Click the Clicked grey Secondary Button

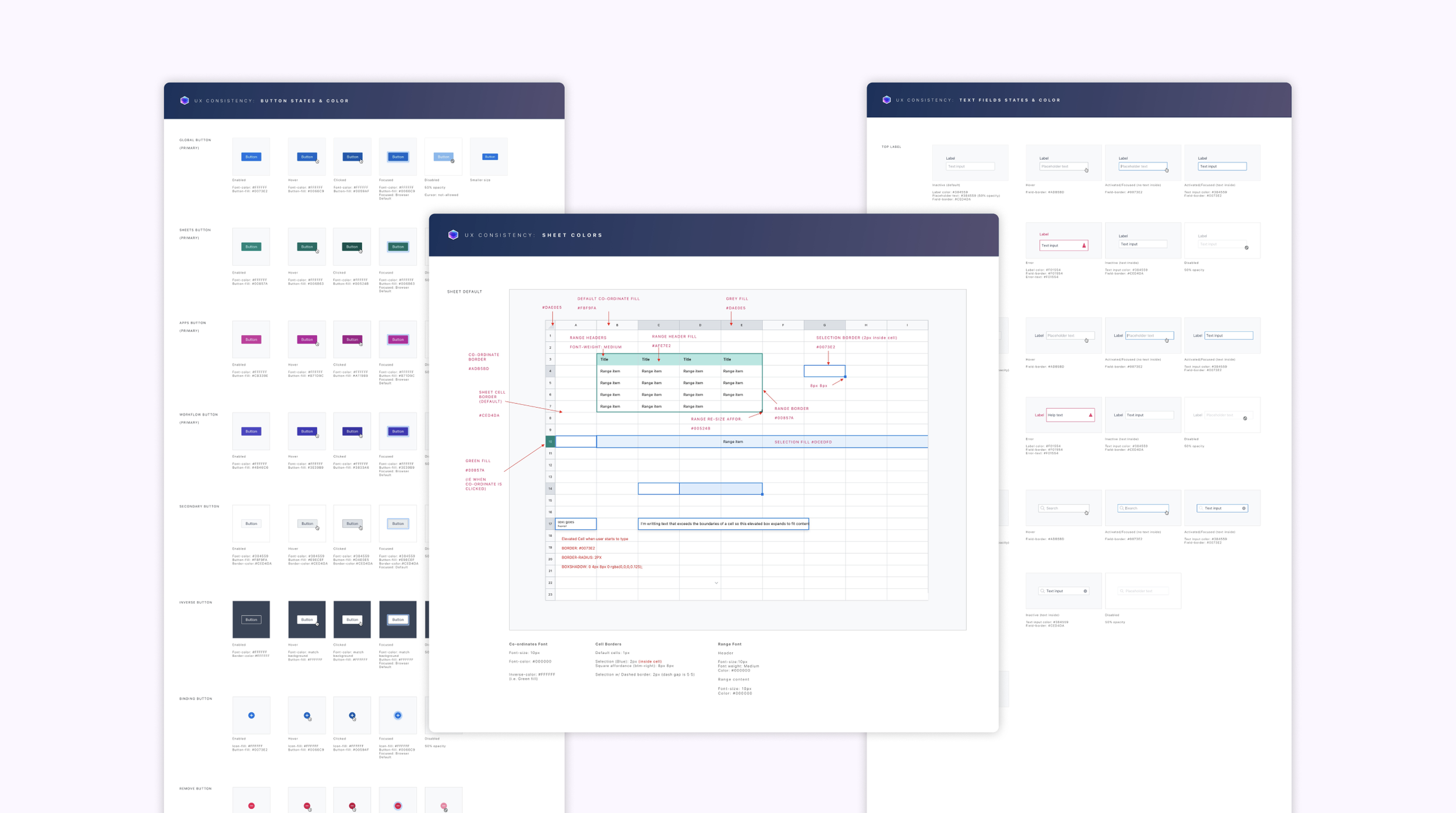pyautogui.click(x=352, y=524)
